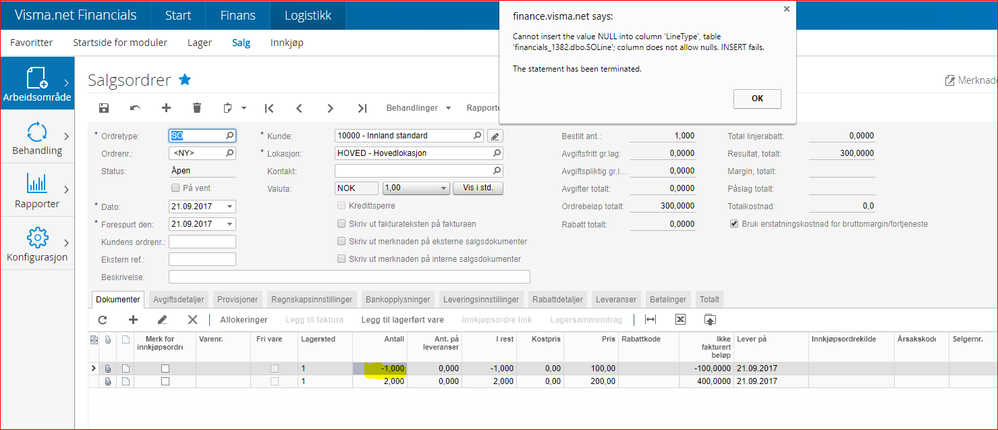
Task: Open the search lookup in Ordretype field
Action: [230, 135]
